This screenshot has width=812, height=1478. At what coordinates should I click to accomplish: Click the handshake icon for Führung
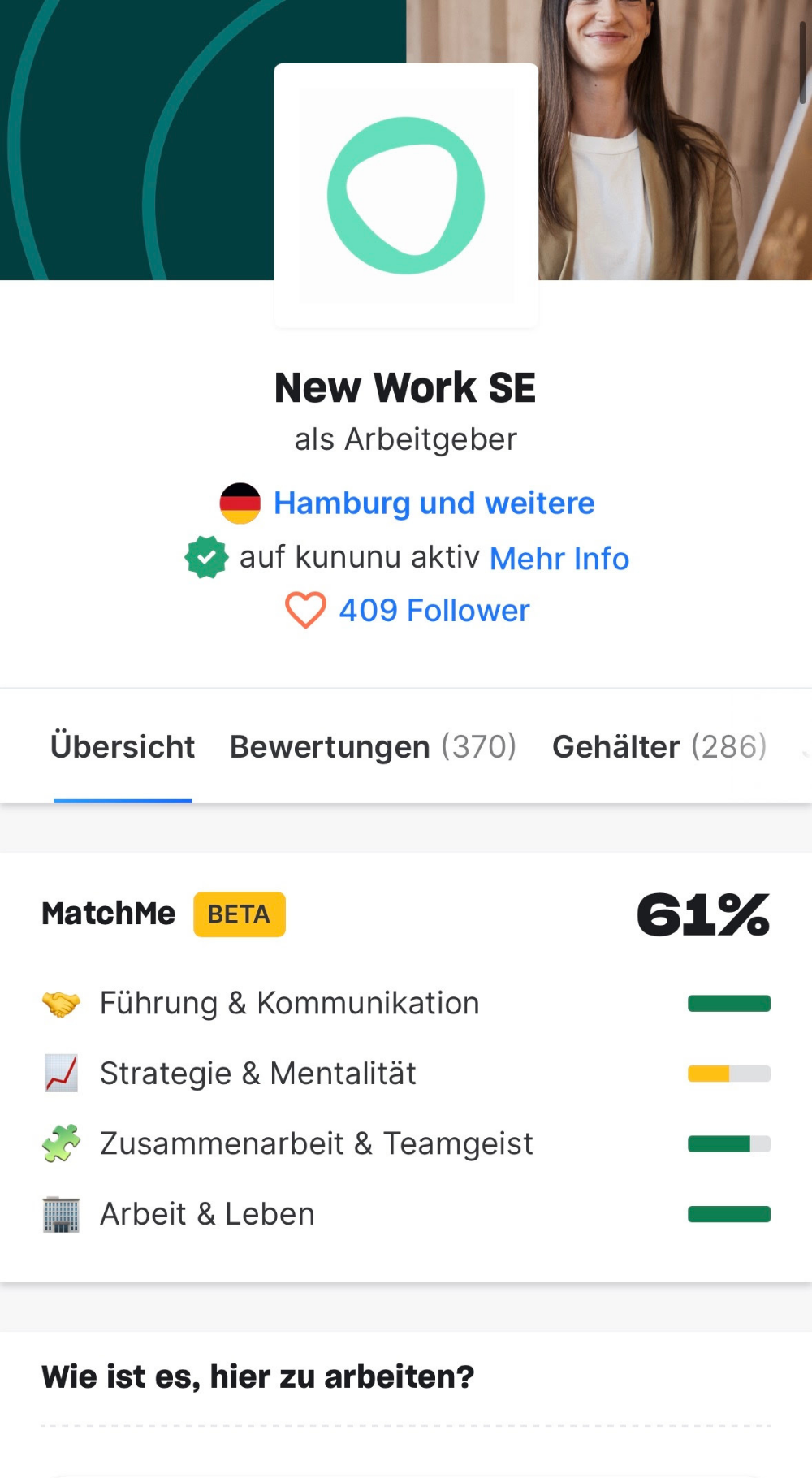click(x=61, y=1004)
